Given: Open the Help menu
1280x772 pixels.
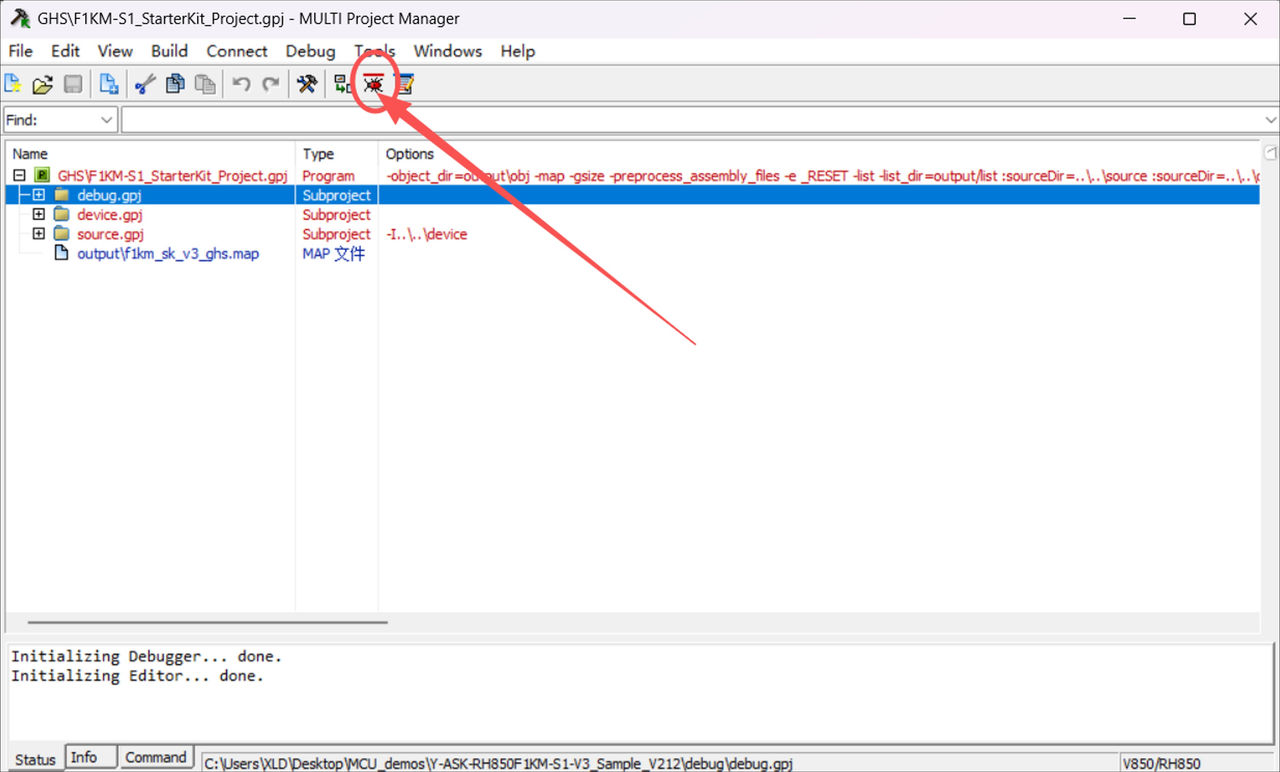Looking at the screenshot, I should tap(517, 51).
